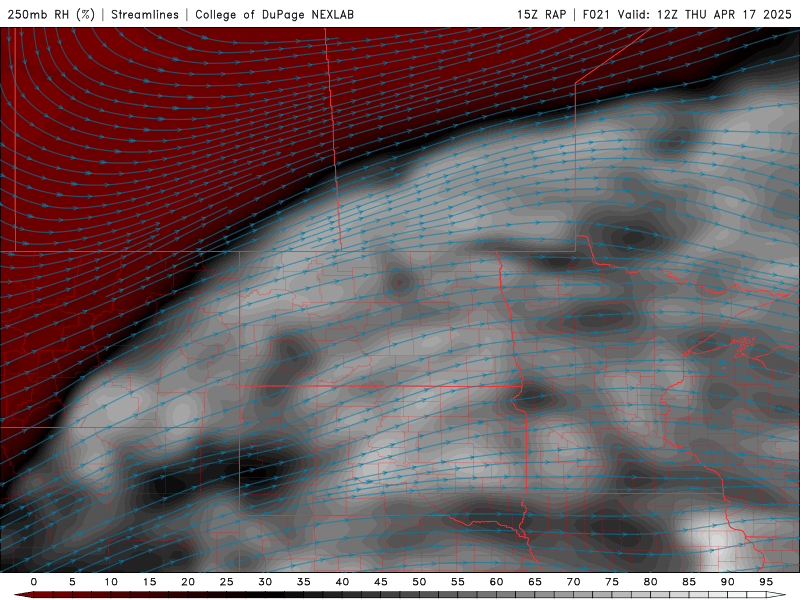800x600 pixels.
Task: Click the 55 value on color scale
Action: click(x=458, y=582)
